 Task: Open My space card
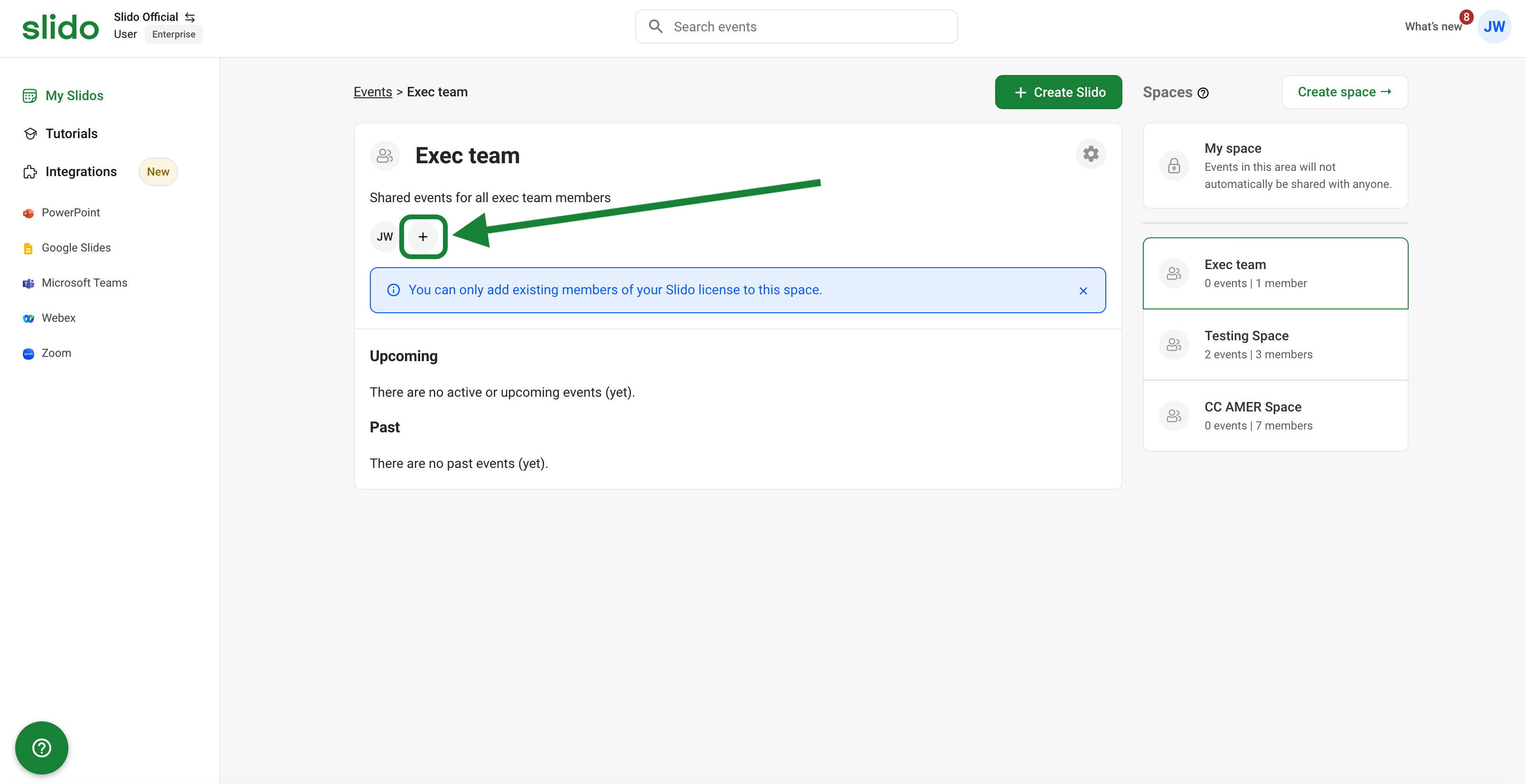coord(1275,166)
